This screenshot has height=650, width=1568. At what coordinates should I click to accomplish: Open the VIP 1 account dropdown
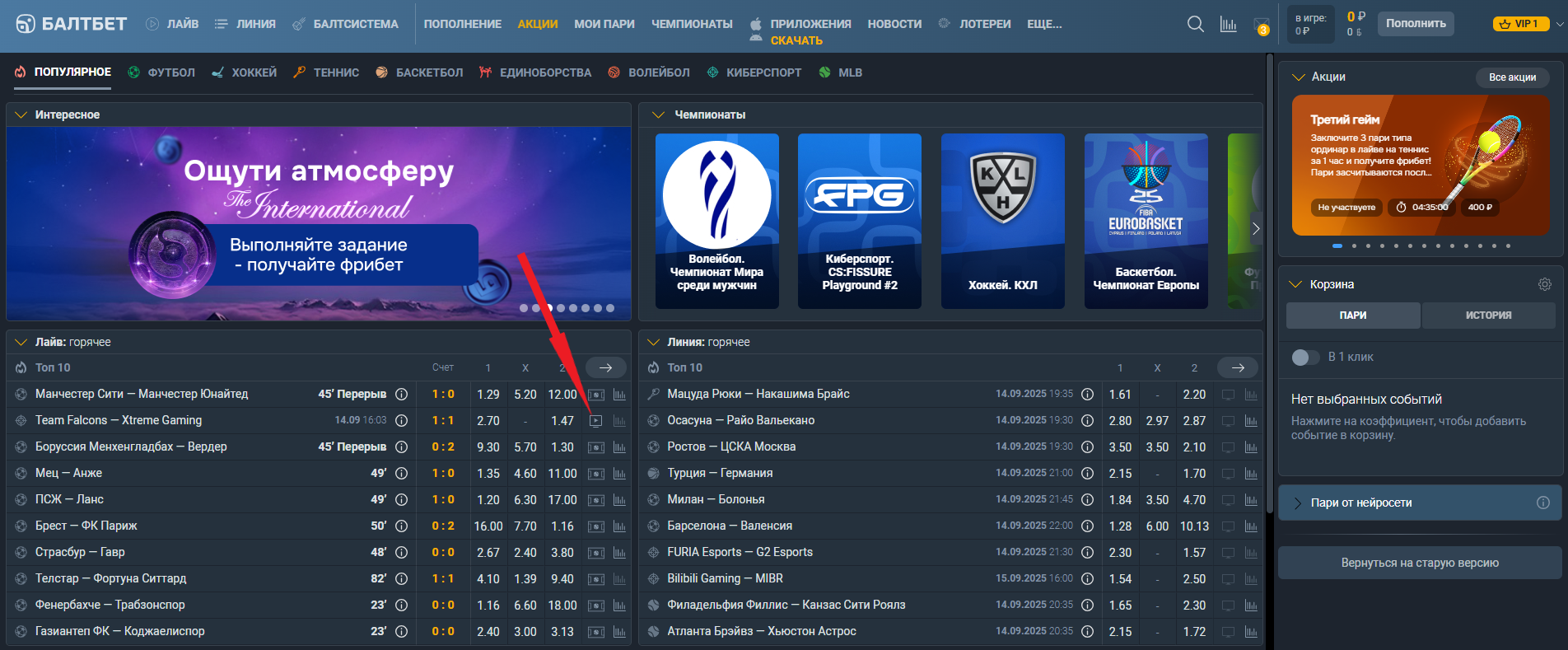pyautogui.click(x=1528, y=24)
